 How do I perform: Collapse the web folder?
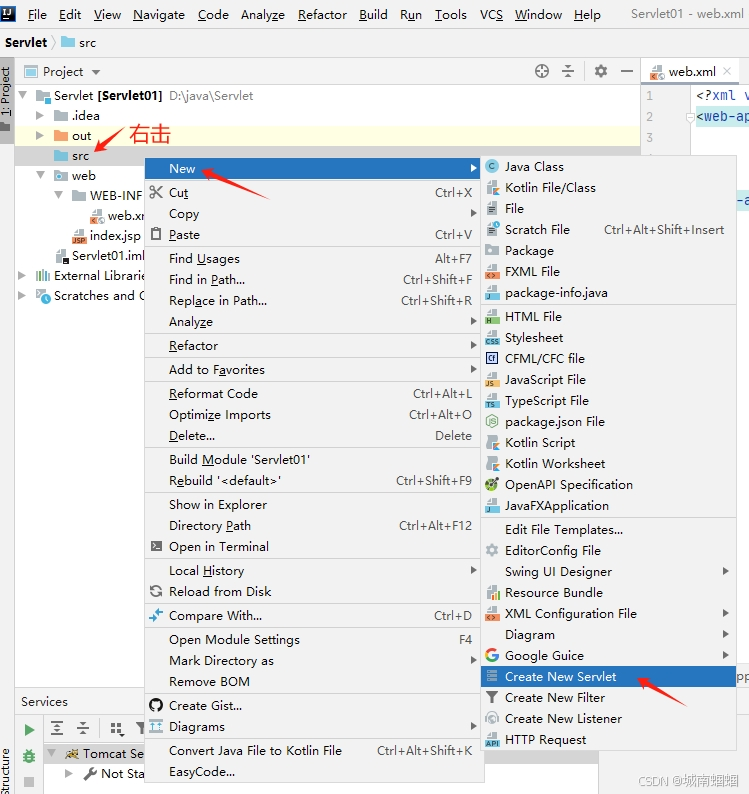click(41, 175)
